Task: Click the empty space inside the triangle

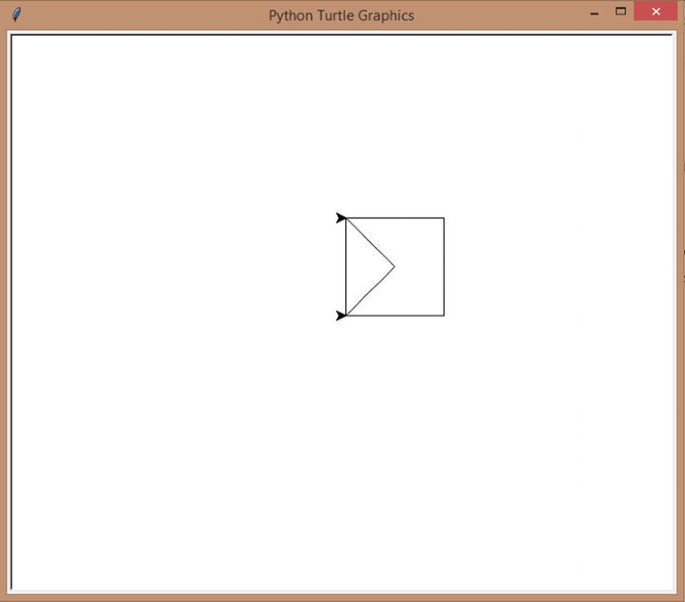Action: tap(364, 267)
